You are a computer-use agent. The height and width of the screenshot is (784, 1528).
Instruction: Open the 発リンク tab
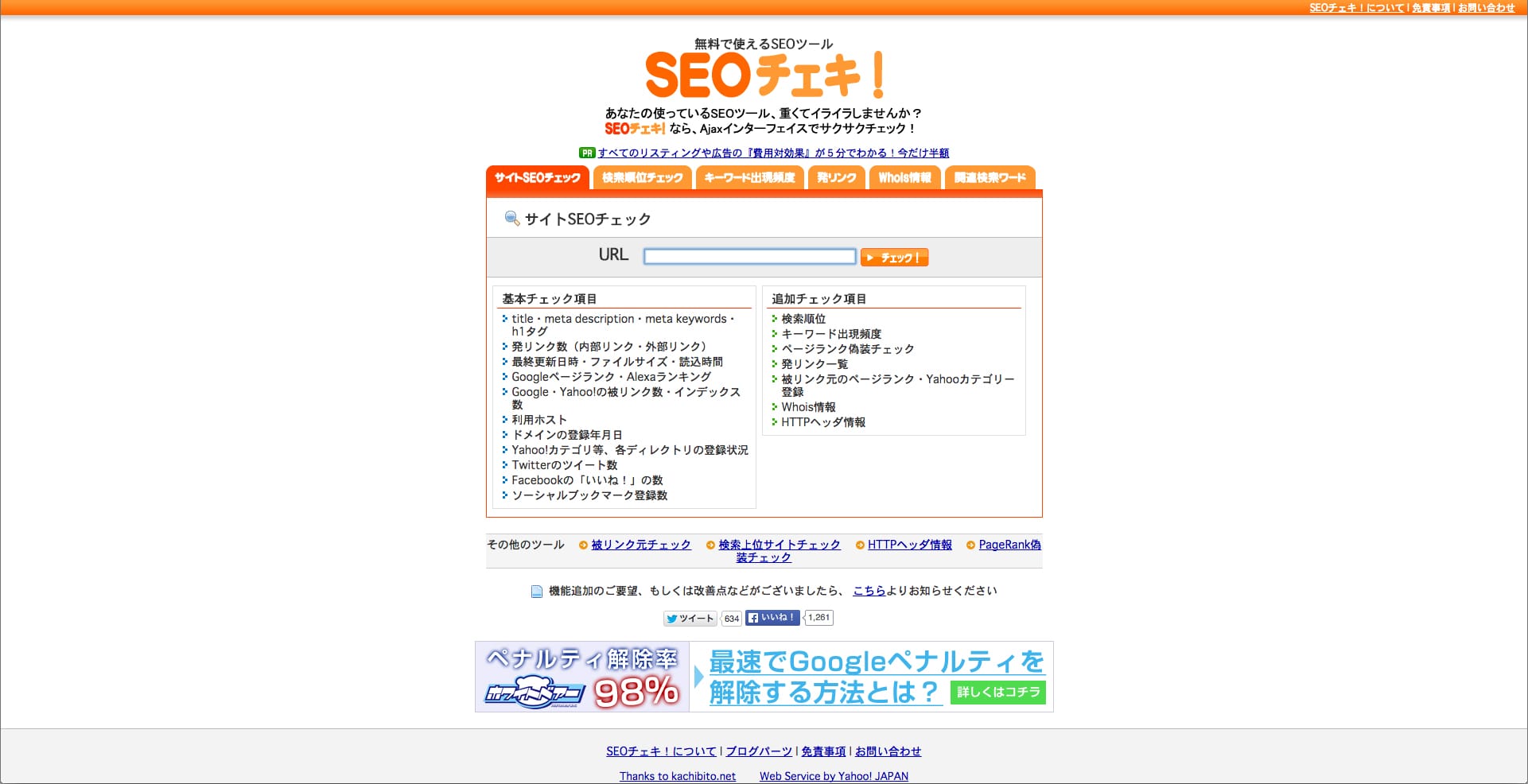837,177
